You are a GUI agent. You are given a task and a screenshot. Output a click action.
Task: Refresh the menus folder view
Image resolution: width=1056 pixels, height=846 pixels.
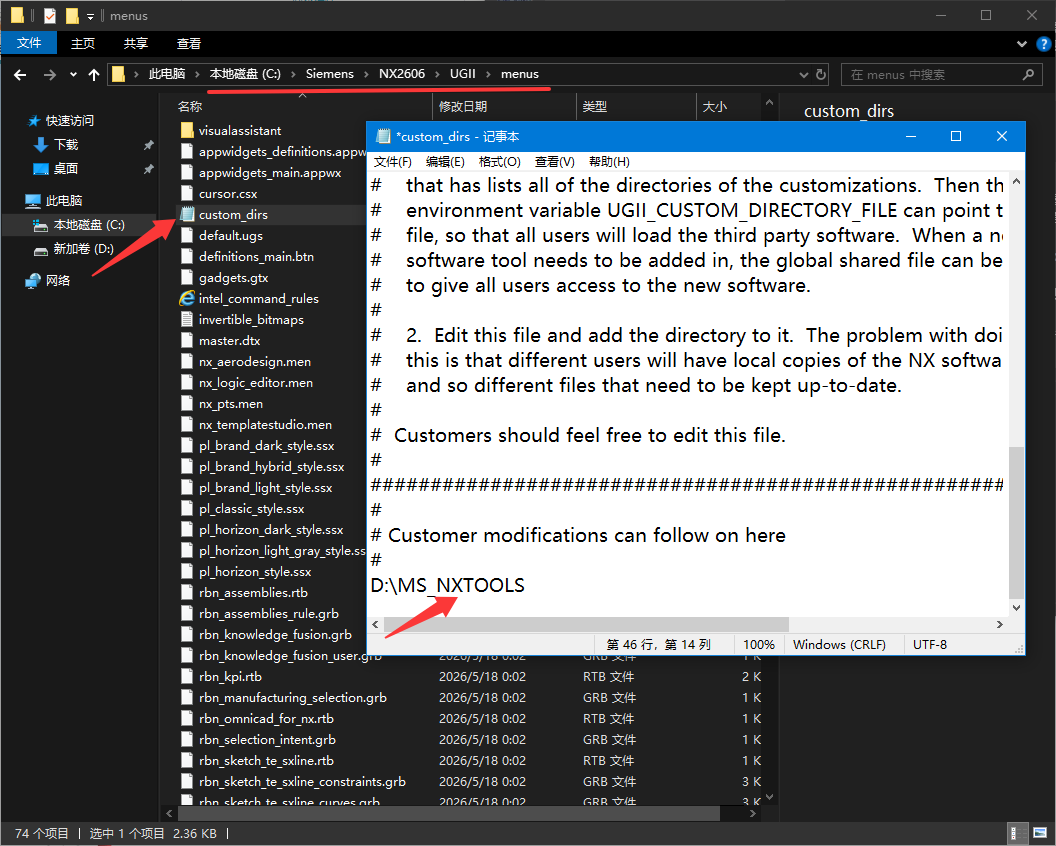[x=820, y=75]
